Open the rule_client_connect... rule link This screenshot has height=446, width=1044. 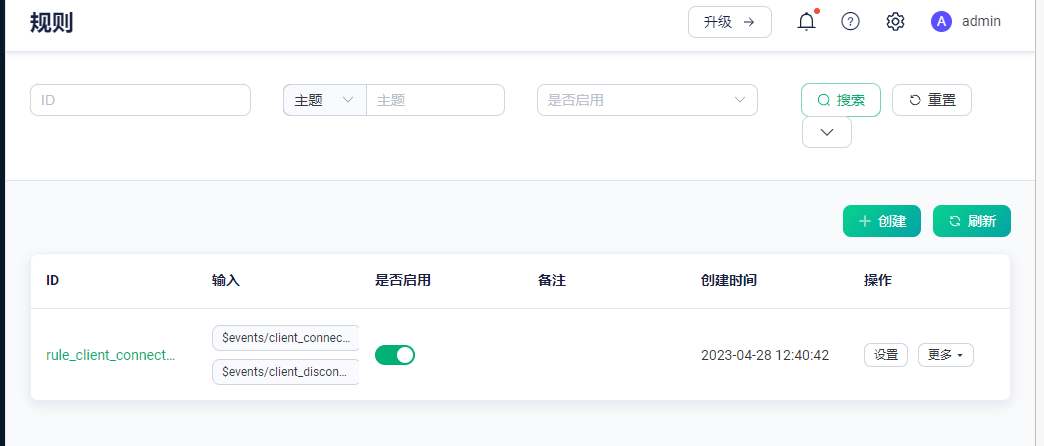pos(111,355)
